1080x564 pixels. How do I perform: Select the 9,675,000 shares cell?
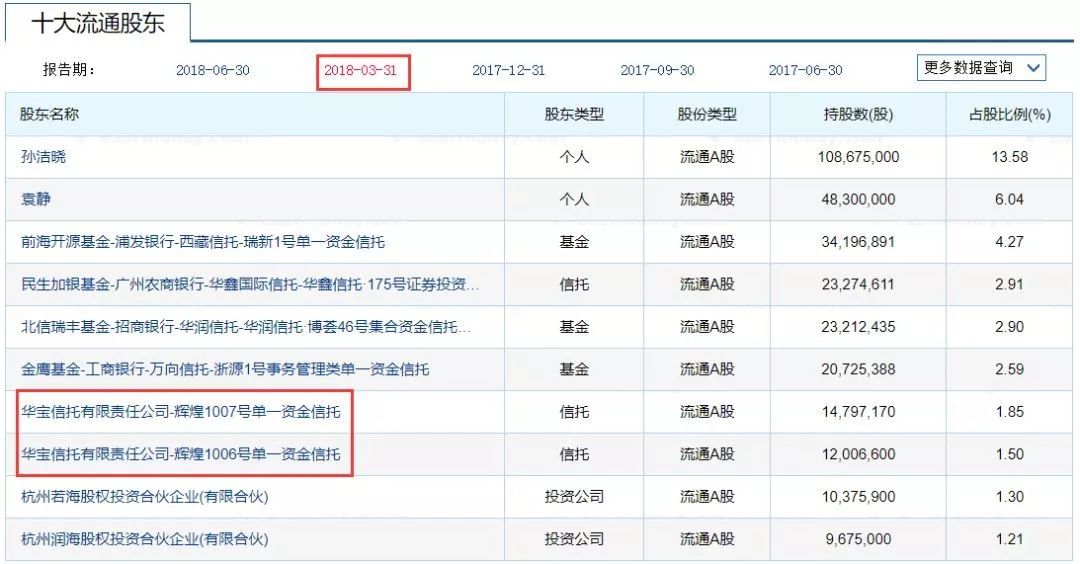(858, 539)
